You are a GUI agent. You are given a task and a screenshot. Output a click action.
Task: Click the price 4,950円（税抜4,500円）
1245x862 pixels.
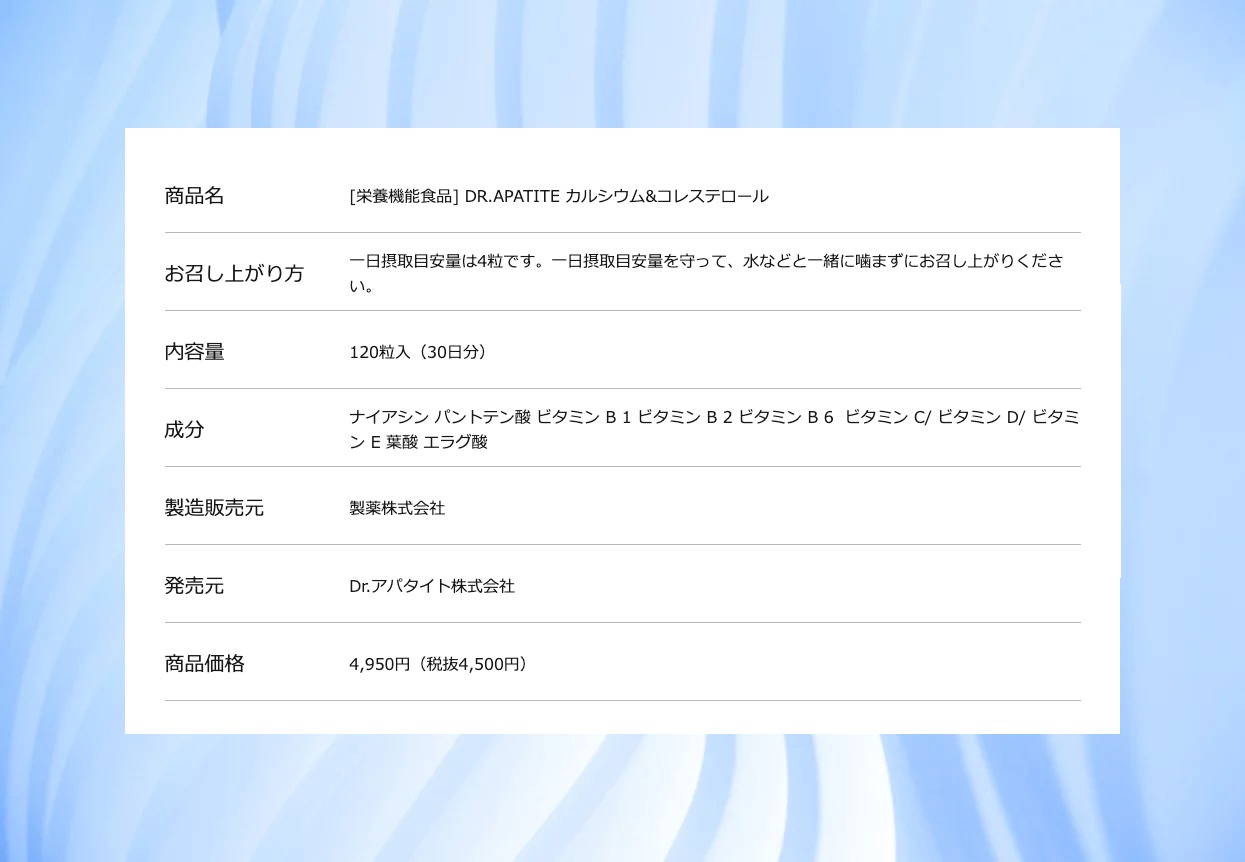point(441,664)
